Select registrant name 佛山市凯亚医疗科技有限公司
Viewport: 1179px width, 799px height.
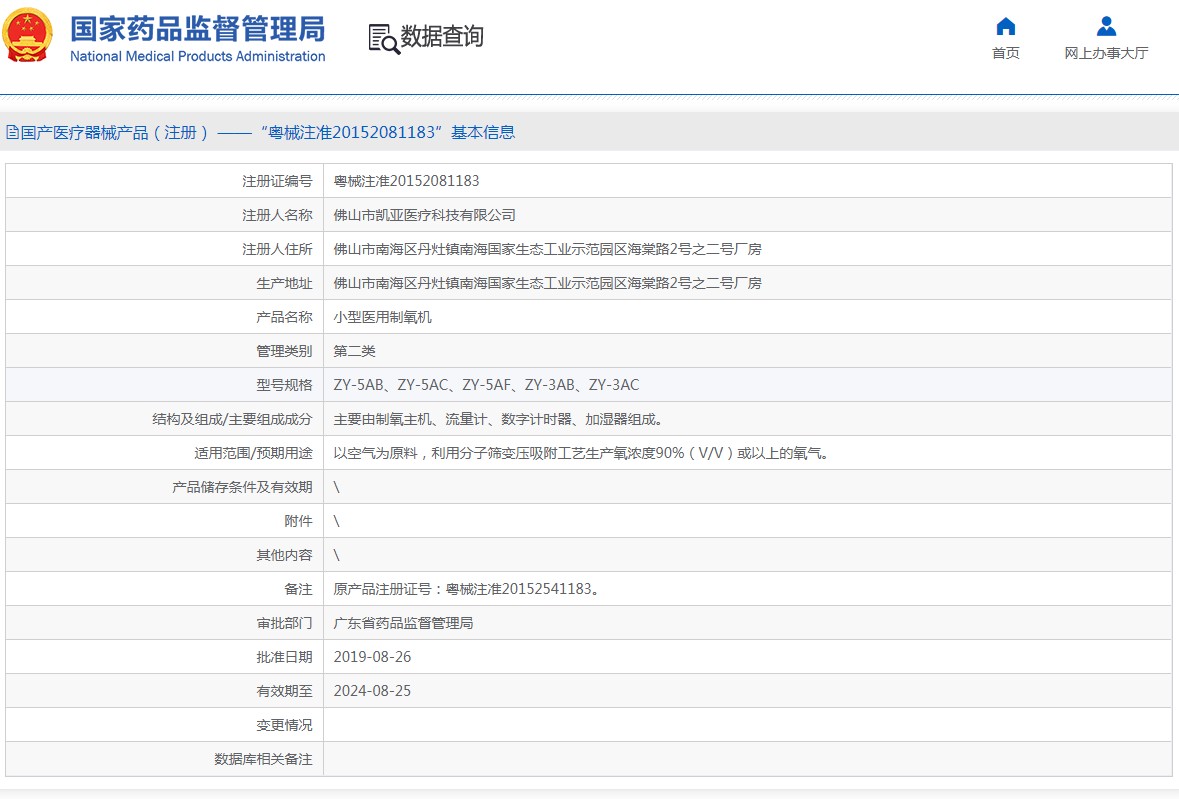coord(424,215)
